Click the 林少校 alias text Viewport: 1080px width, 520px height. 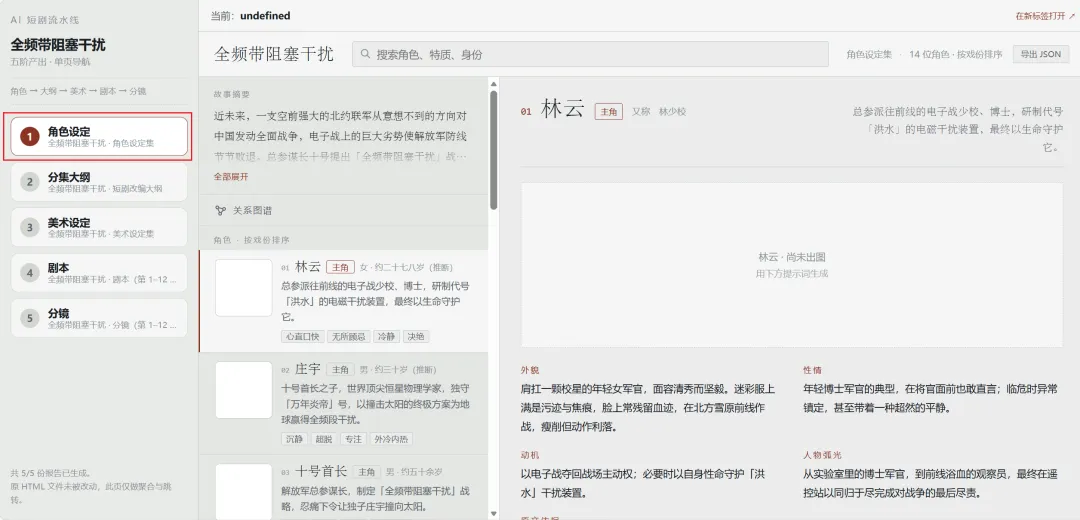(x=672, y=112)
